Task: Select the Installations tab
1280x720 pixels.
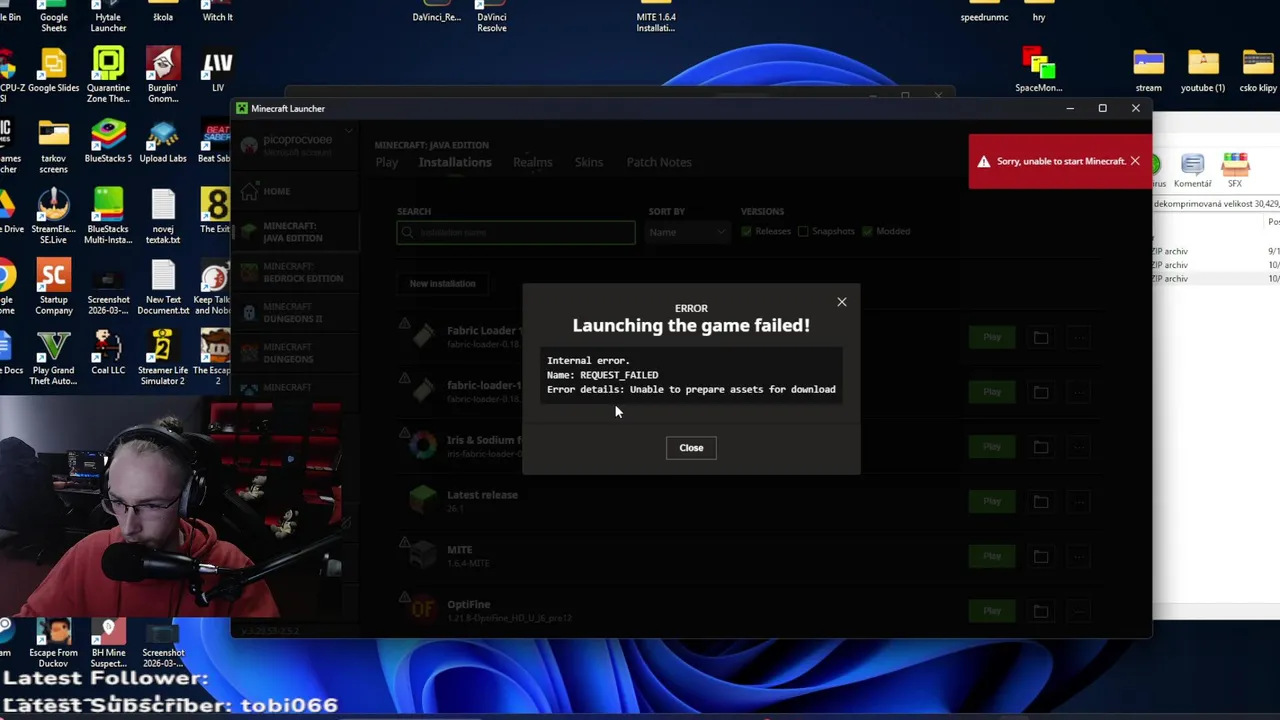Action: (x=455, y=162)
